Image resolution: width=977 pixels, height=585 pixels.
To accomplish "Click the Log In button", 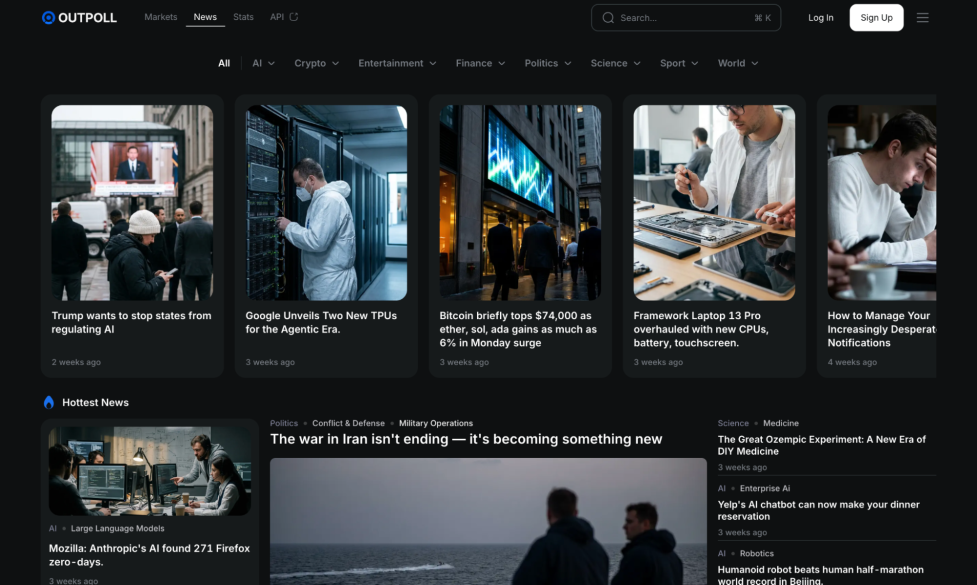I will pos(821,17).
